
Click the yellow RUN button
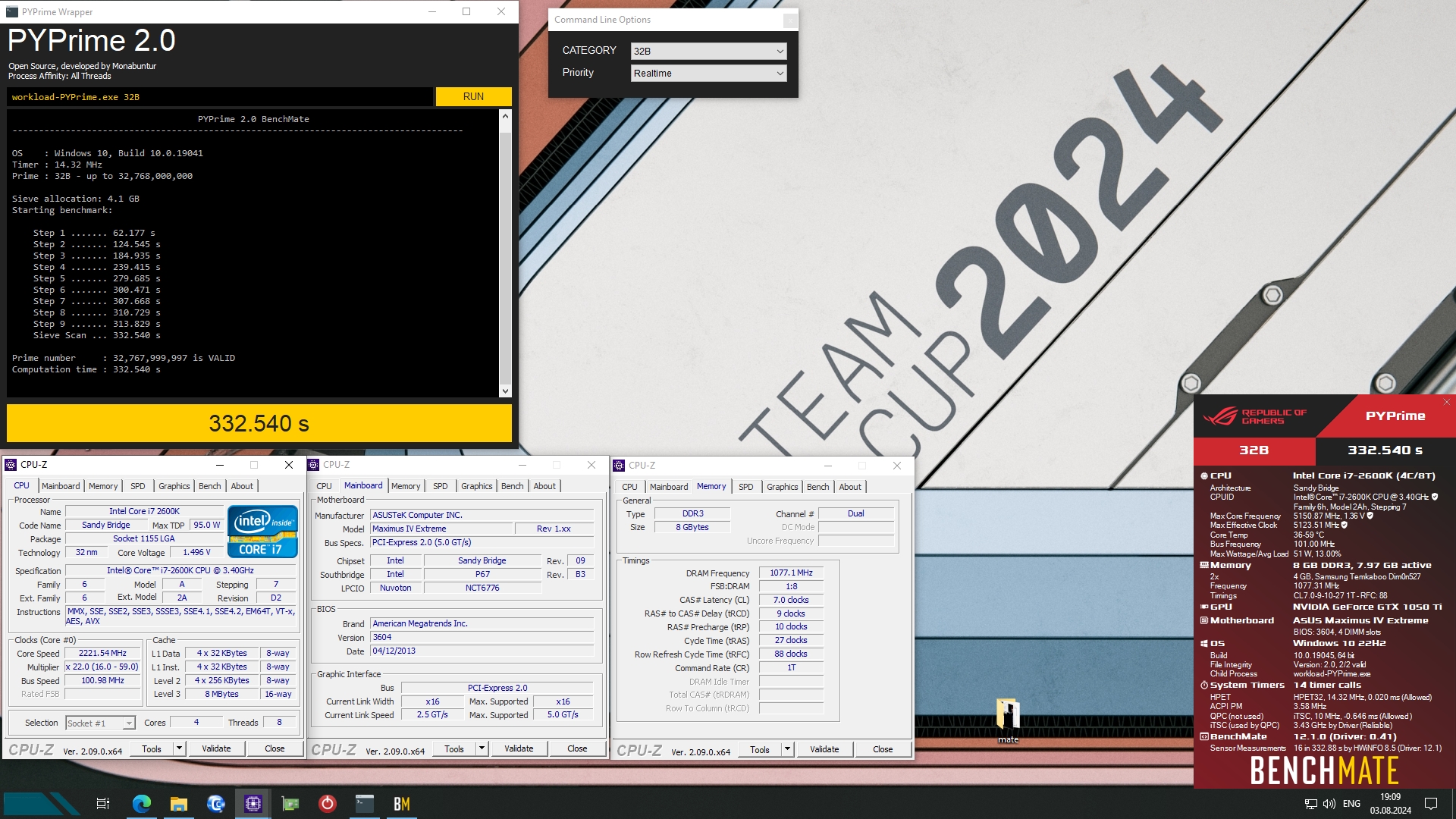tap(473, 96)
